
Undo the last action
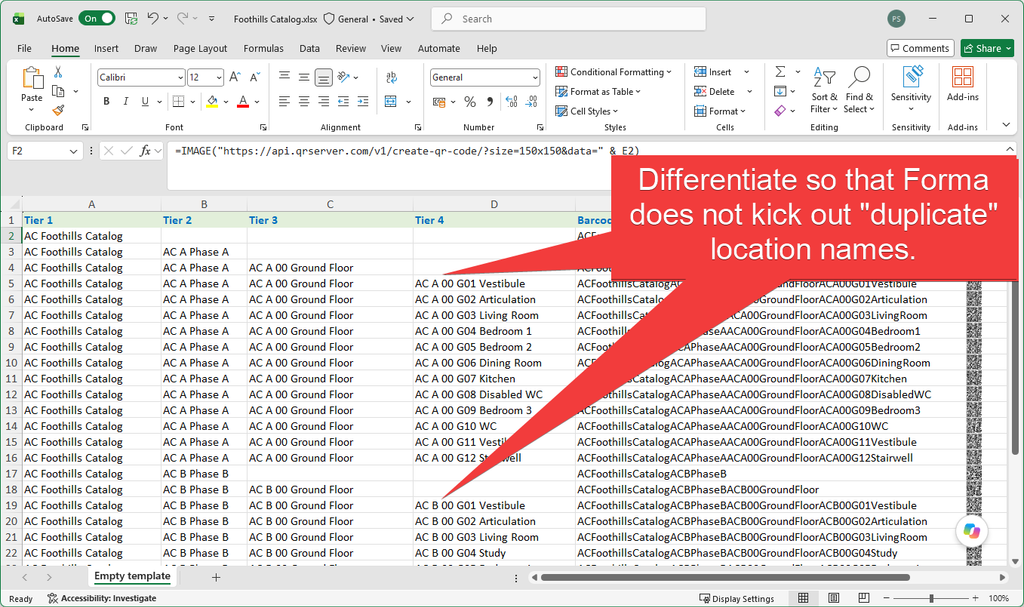tap(153, 18)
